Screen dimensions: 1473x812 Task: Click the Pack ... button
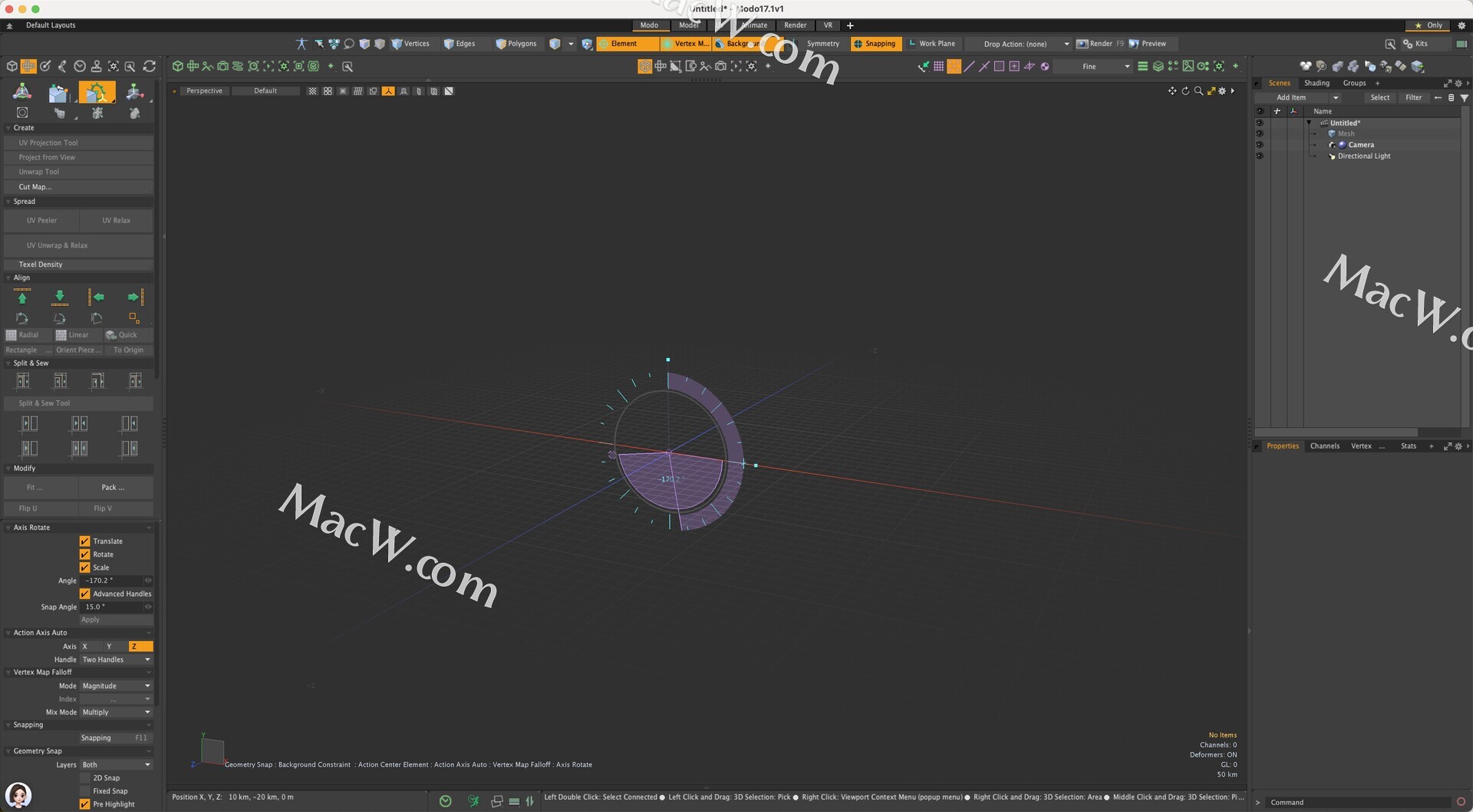click(x=116, y=488)
